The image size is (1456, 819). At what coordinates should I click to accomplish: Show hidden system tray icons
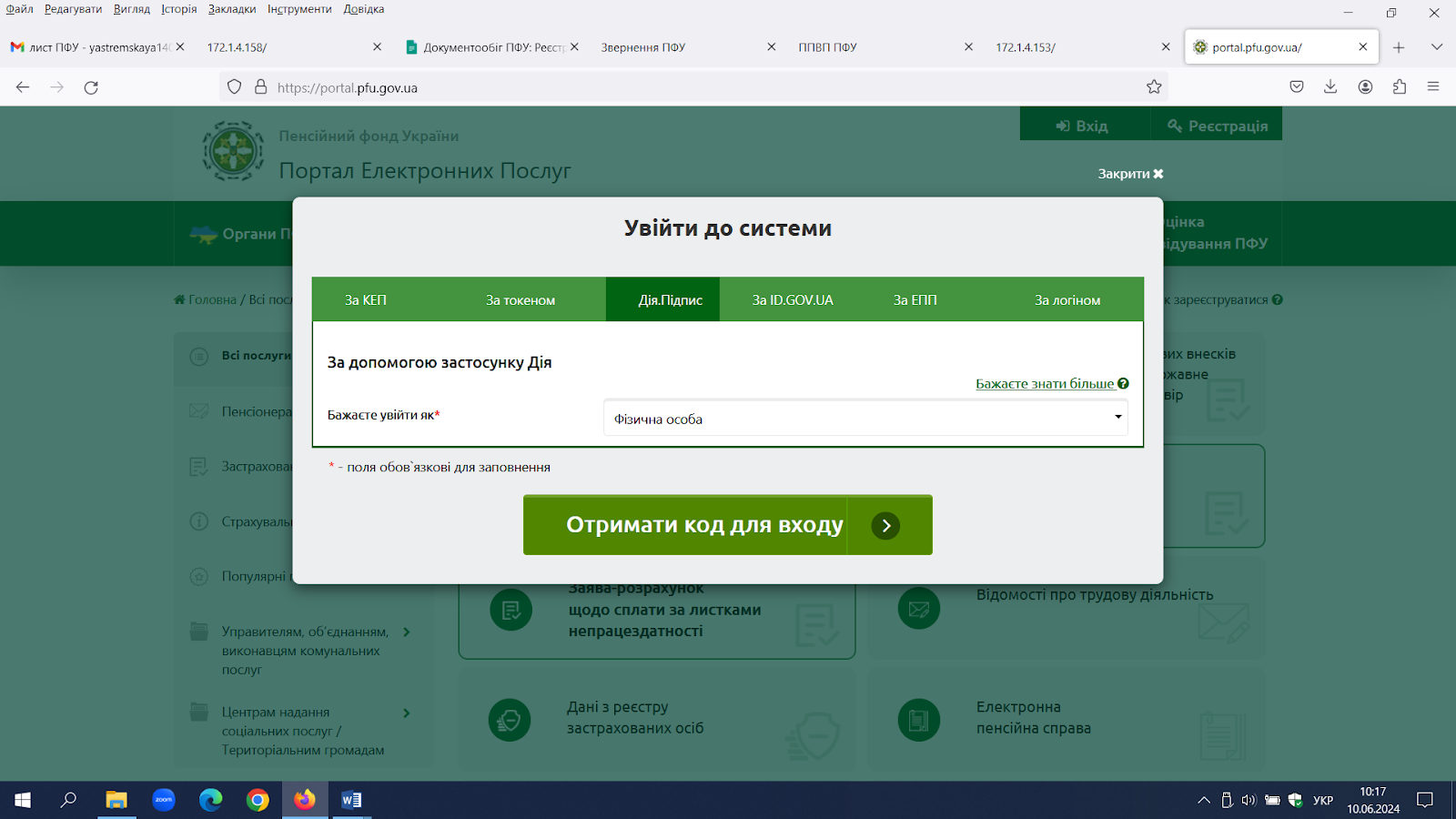[1204, 800]
